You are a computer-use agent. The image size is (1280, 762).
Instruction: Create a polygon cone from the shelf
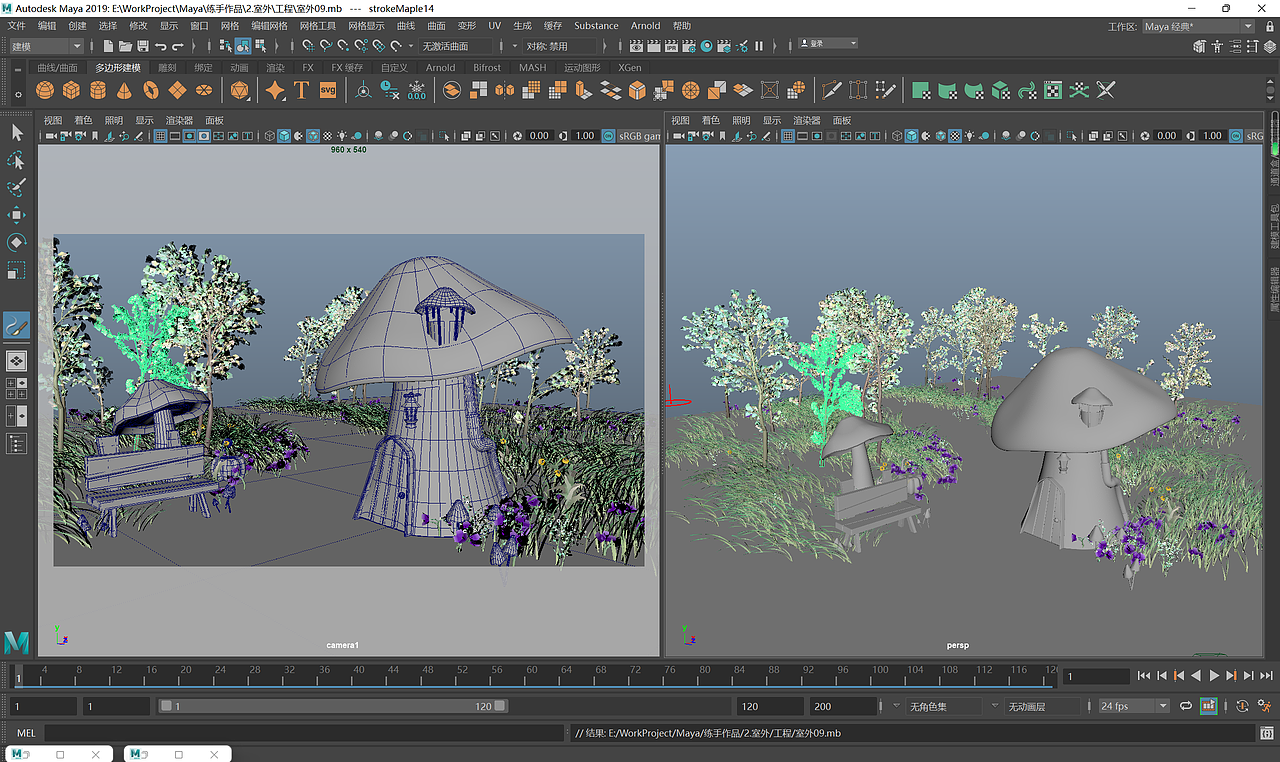pos(124,91)
